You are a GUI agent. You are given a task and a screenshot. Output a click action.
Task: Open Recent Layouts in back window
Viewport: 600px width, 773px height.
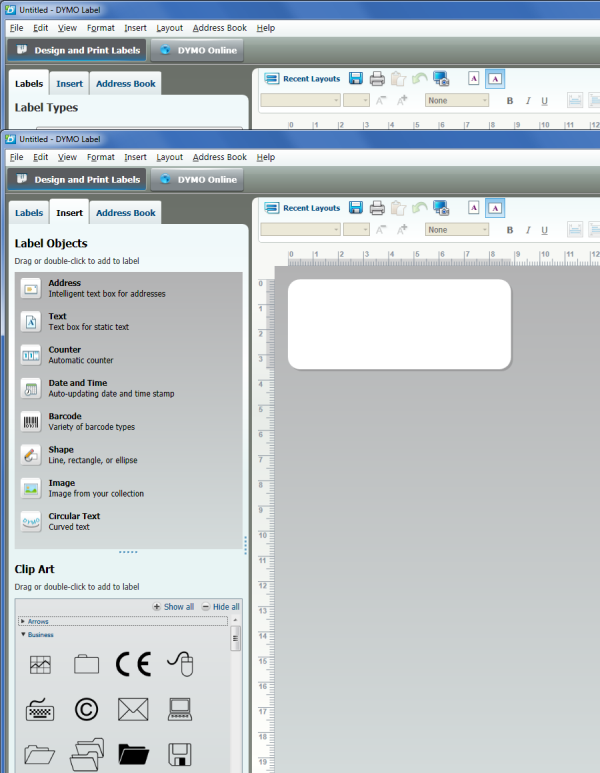click(302, 79)
